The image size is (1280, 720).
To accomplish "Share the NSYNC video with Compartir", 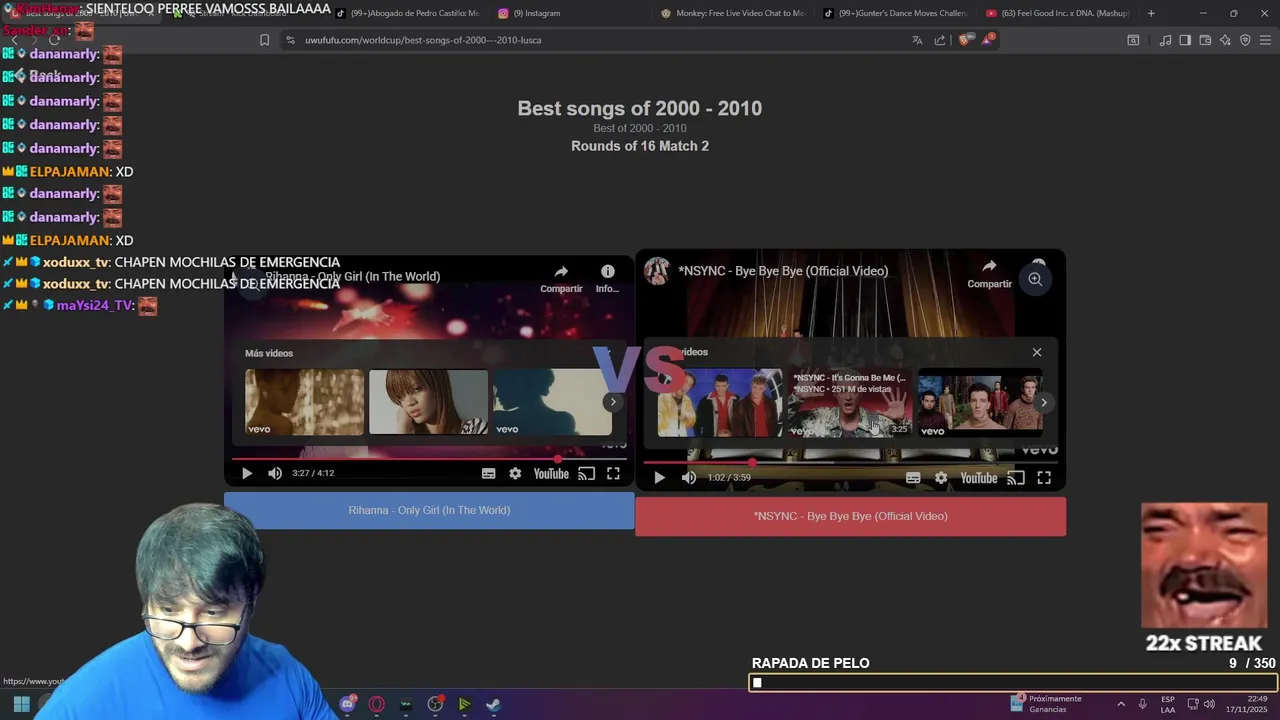I will click(x=989, y=273).
